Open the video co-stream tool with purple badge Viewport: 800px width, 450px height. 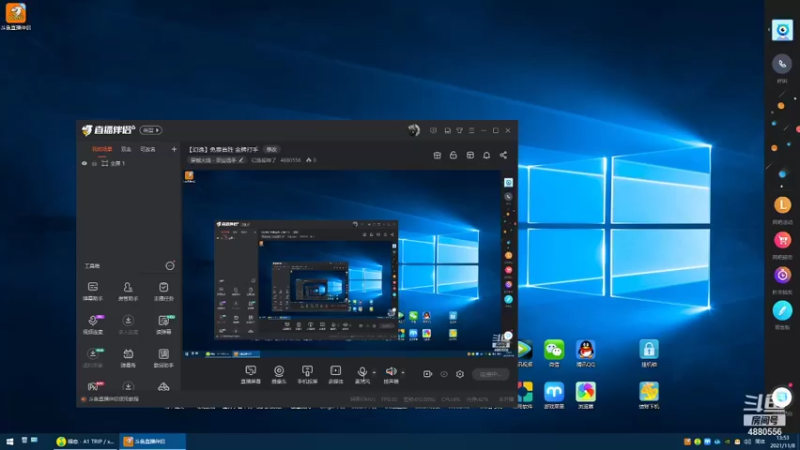point(92,324)
